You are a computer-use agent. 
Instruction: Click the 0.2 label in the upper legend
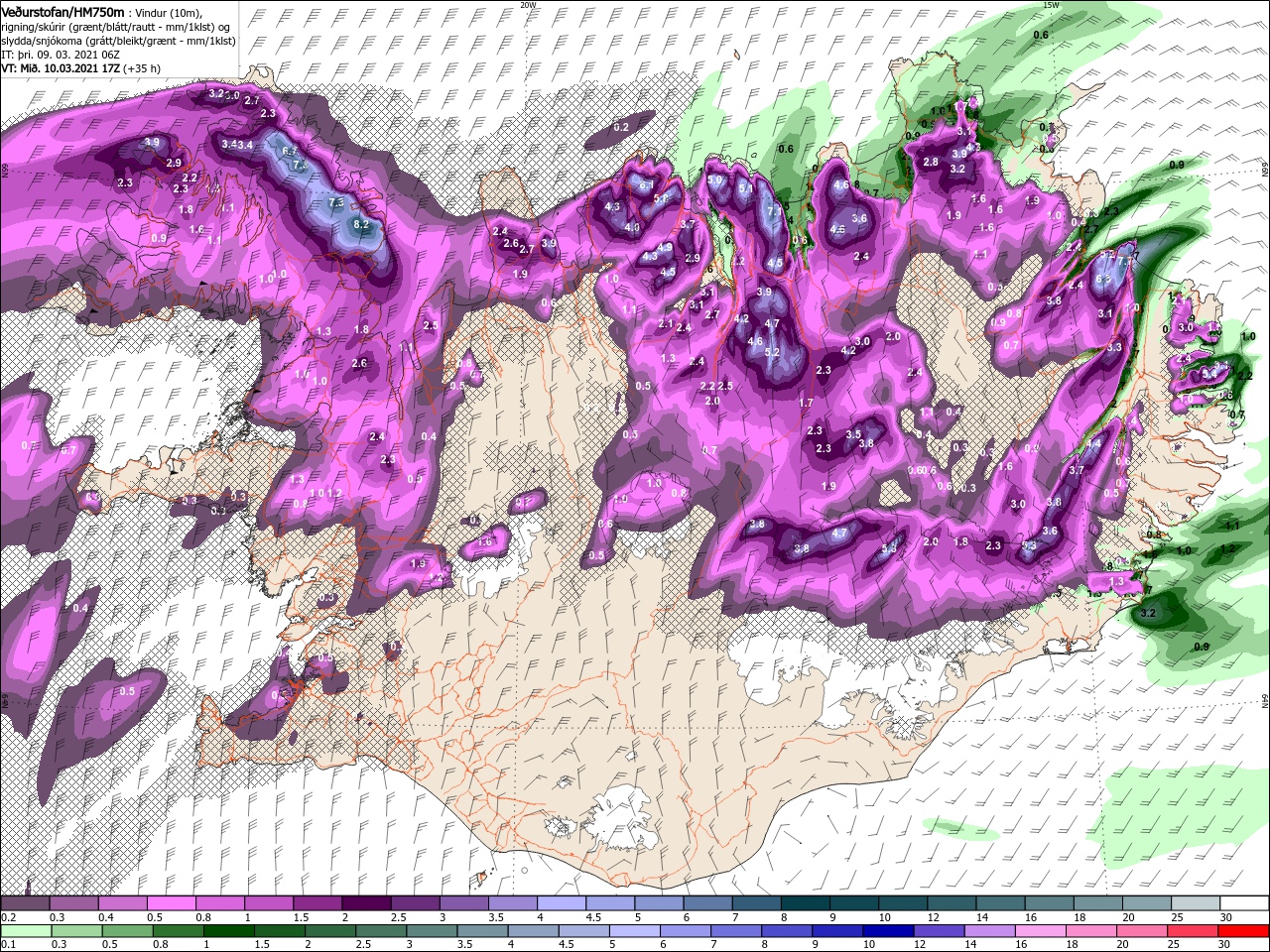6,917
